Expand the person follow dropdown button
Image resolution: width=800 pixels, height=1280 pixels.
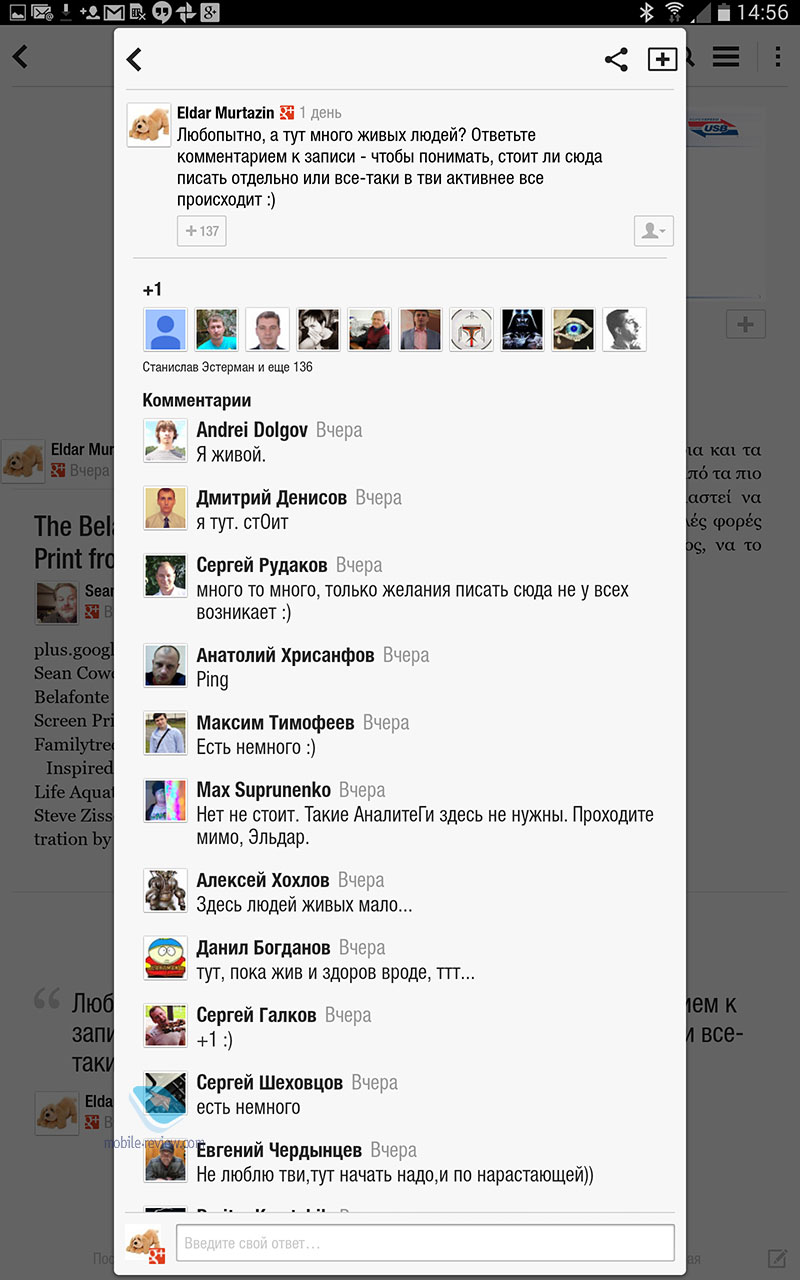[654, 231]
